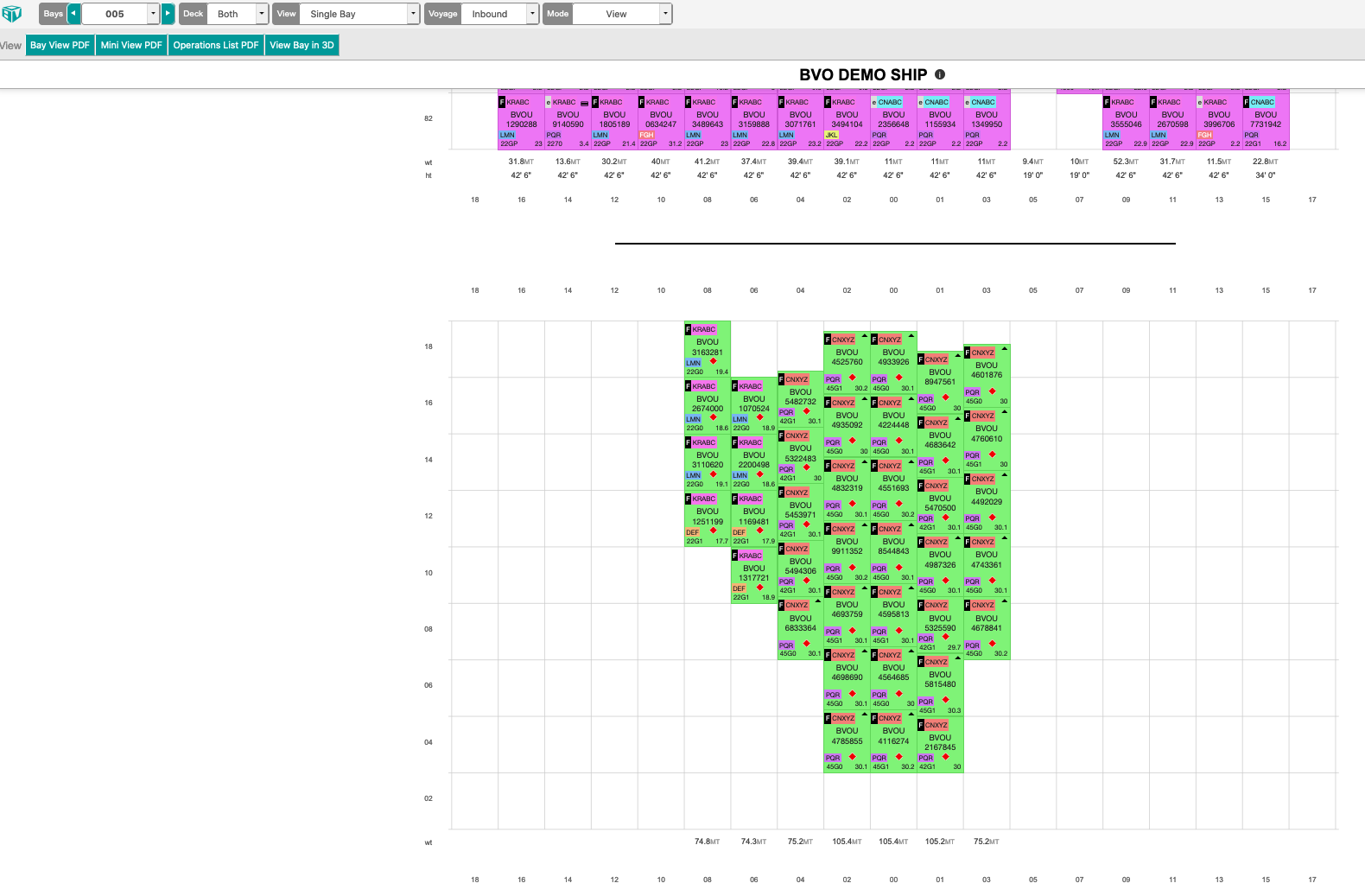Image resolution: width=1365 pixels, height=896 pixels.
Task: Open info icon beside BVO DEMO SHIP
Action: click(x=940, y=74)
